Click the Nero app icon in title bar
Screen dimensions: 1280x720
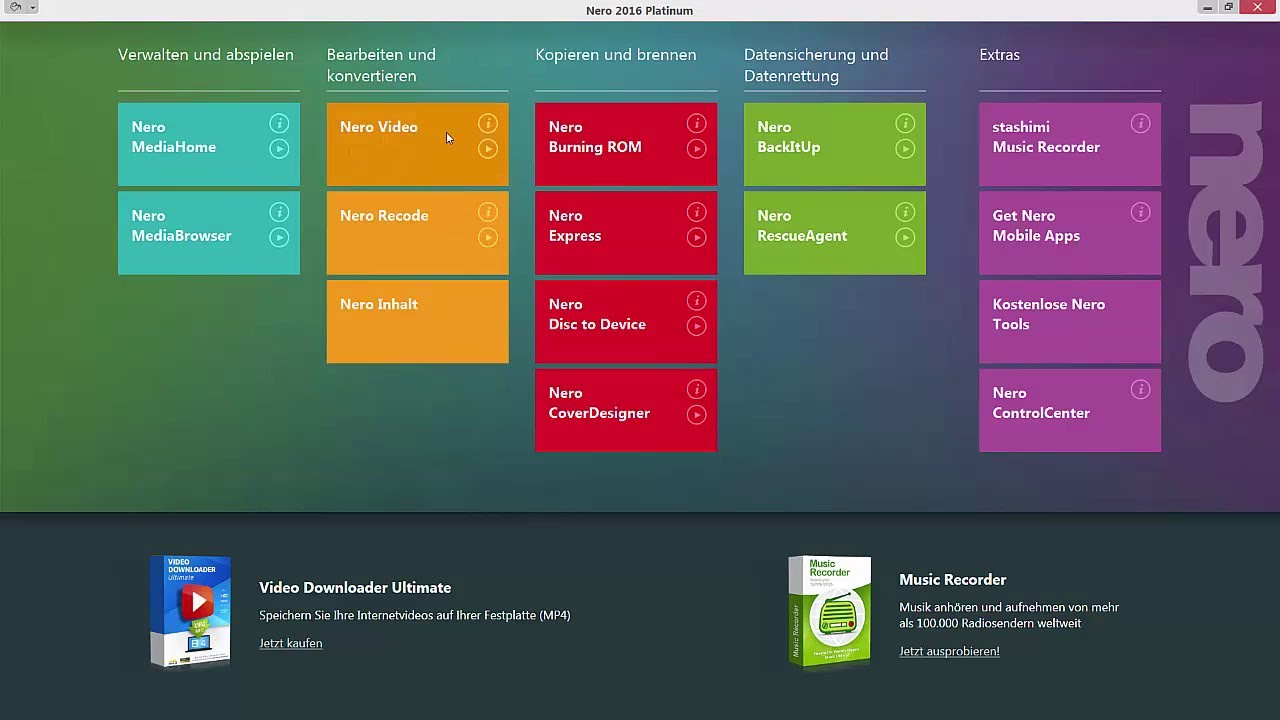(15, 8)
